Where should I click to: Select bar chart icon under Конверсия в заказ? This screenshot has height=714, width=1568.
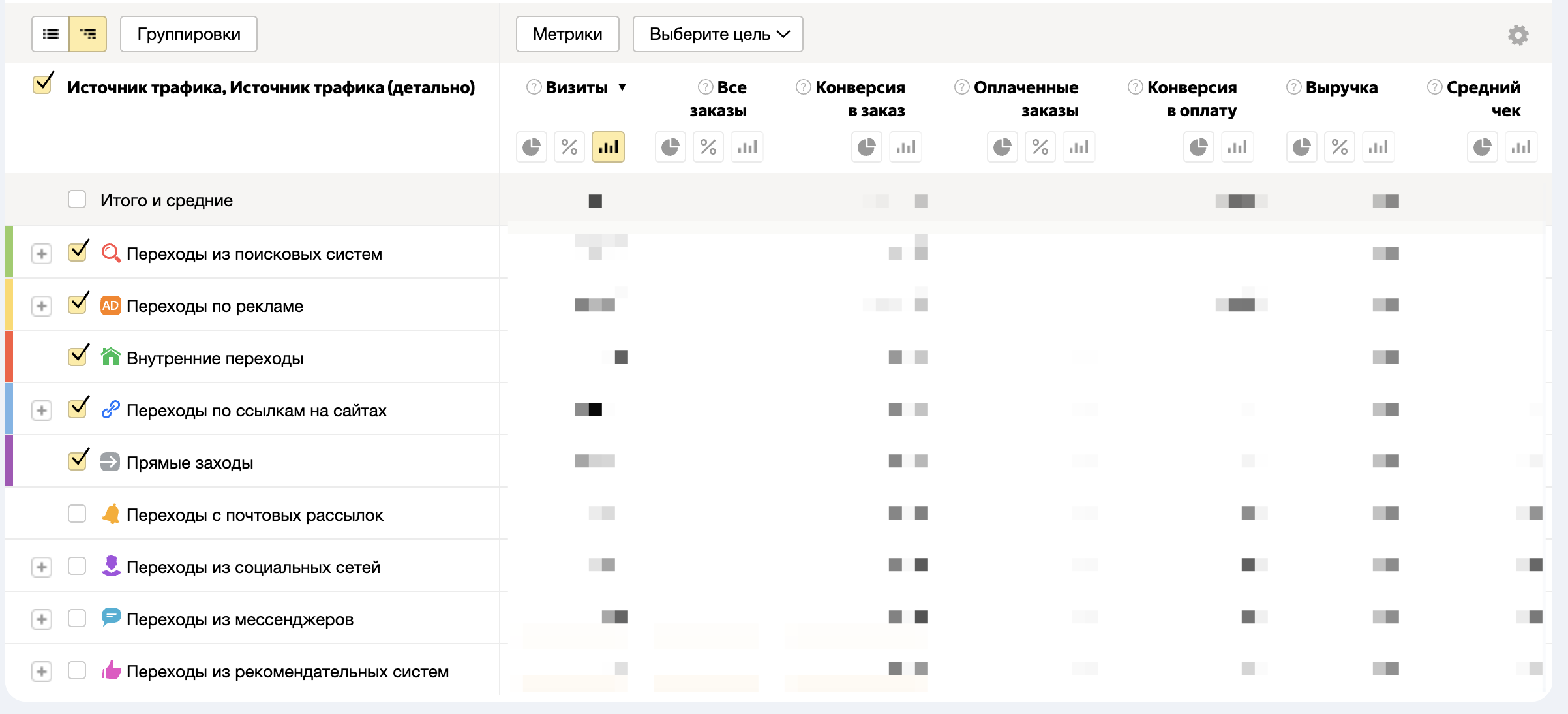click(905, 147)
